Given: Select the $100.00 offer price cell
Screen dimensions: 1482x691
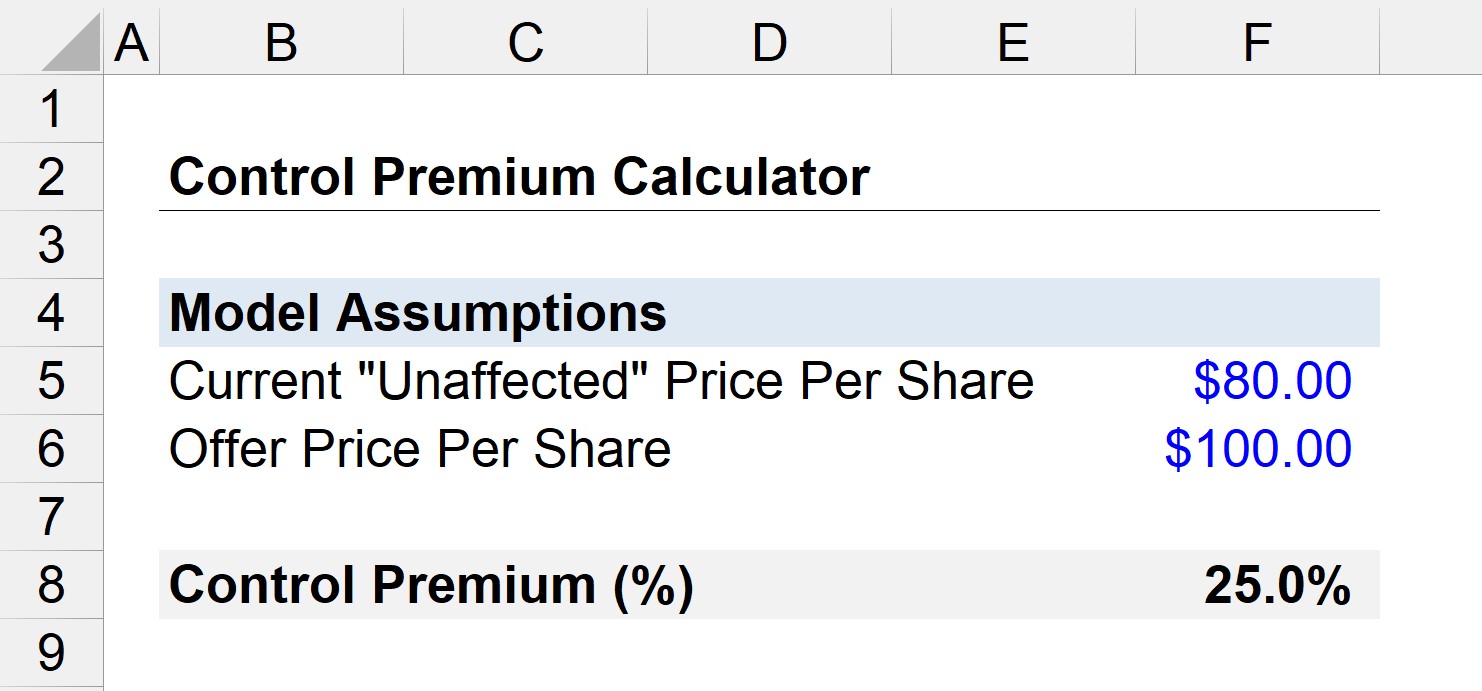Looking at the screenshot, I should 1258,449.
